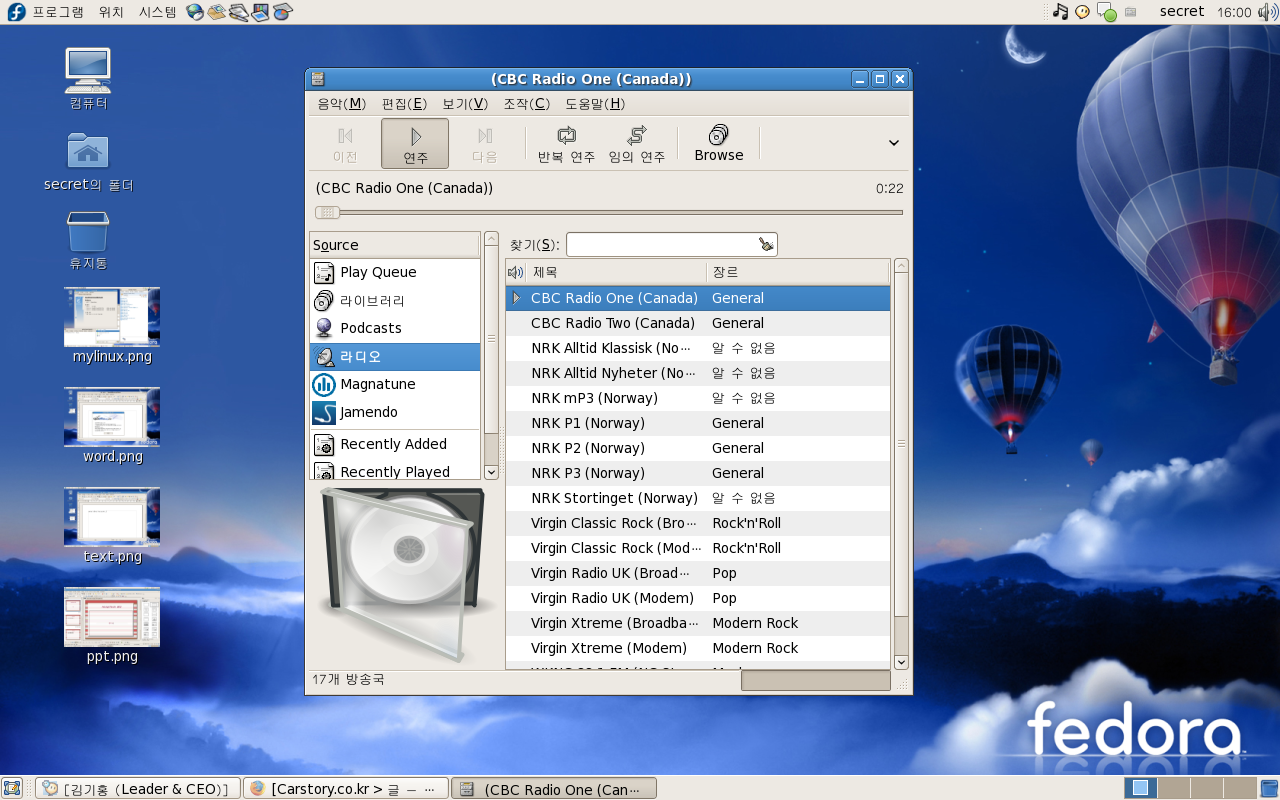Click station list scrollbar down arrow

pos(901,662)
